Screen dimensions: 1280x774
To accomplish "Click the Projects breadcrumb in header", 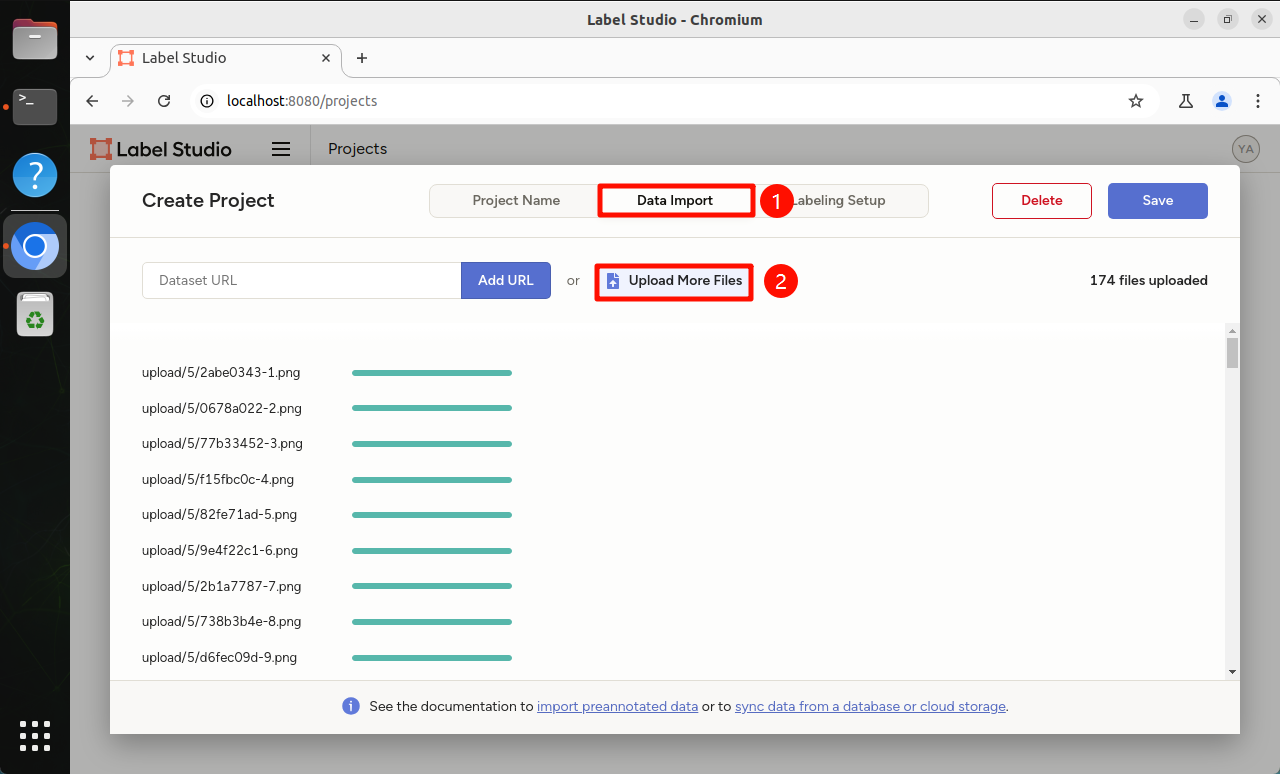I will (357, 149).
